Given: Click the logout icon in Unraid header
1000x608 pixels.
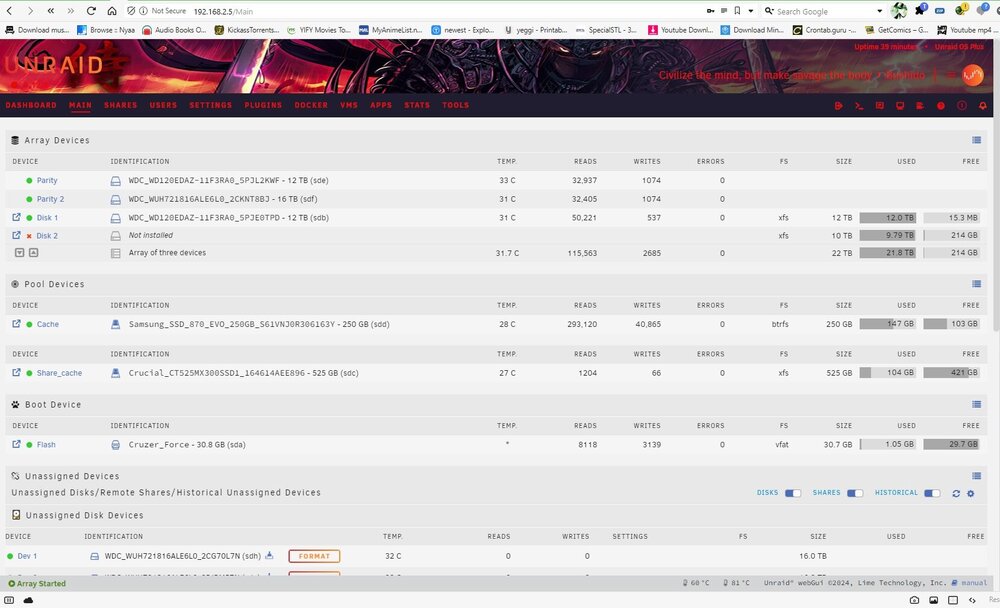Looking at the screenshot, I should point(839,106).
